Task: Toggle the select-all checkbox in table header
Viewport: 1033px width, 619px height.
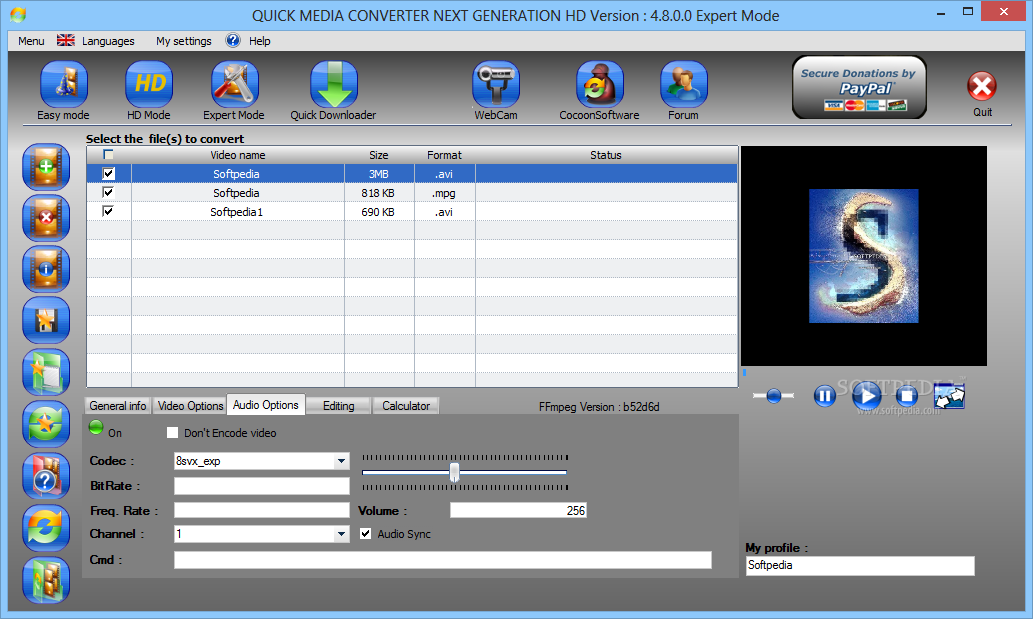Action: click(x=108, y=155)
